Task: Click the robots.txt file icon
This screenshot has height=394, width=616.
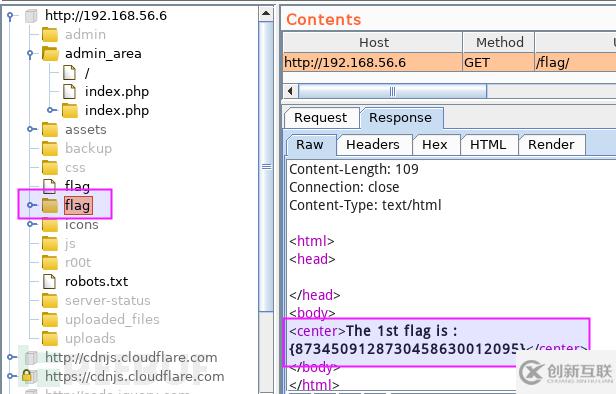Action: 49,281
